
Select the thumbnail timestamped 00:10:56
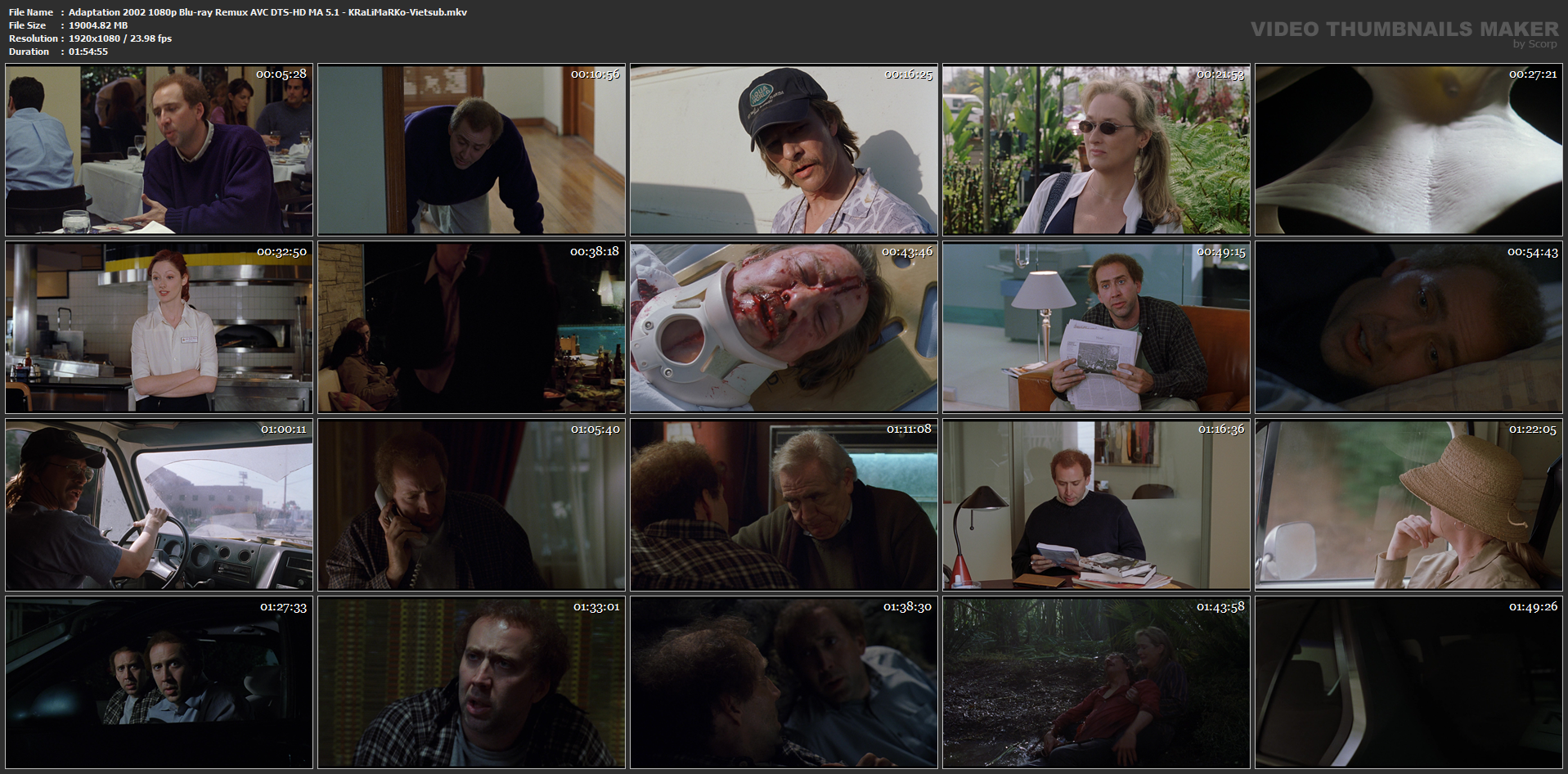[471, 150]
